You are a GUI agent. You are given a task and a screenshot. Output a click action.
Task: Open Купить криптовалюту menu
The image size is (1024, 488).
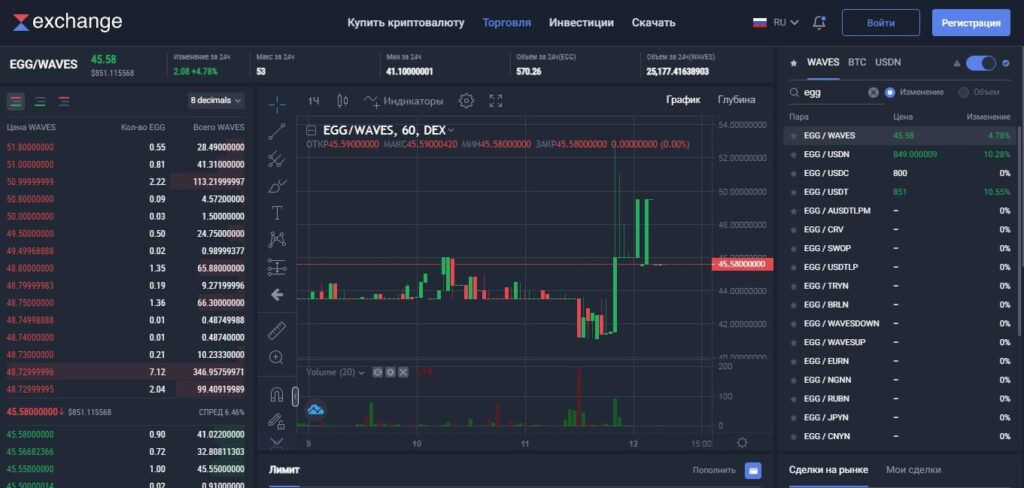click(406, 22)
